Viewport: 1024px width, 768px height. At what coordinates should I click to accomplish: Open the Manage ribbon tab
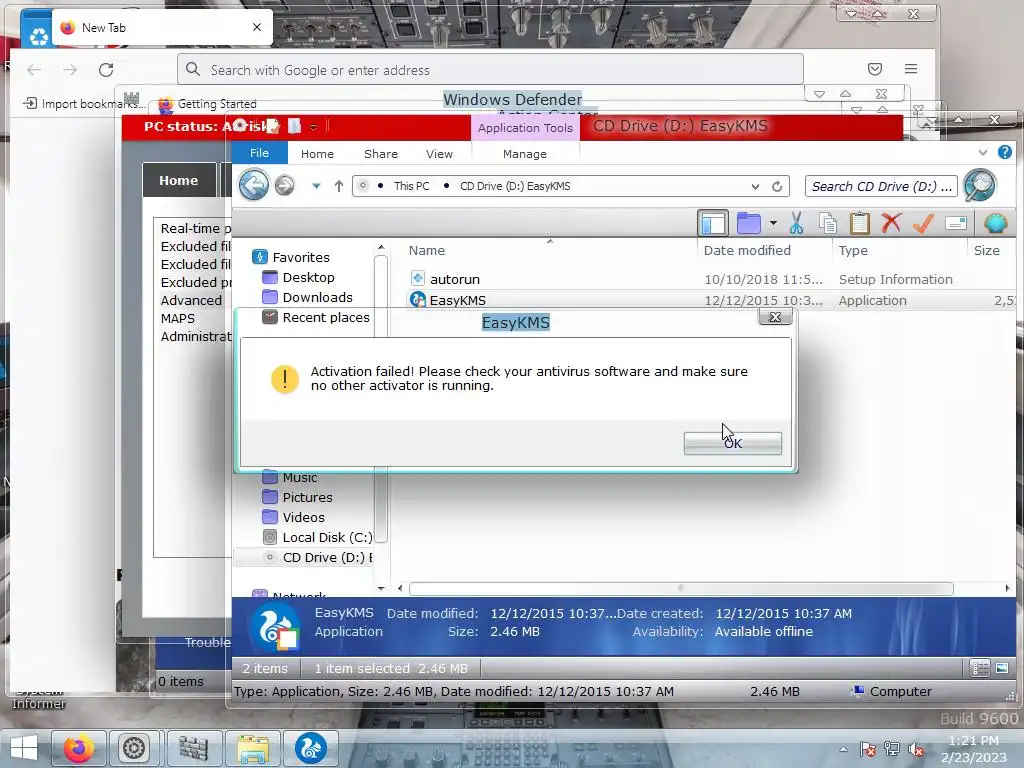524,154
